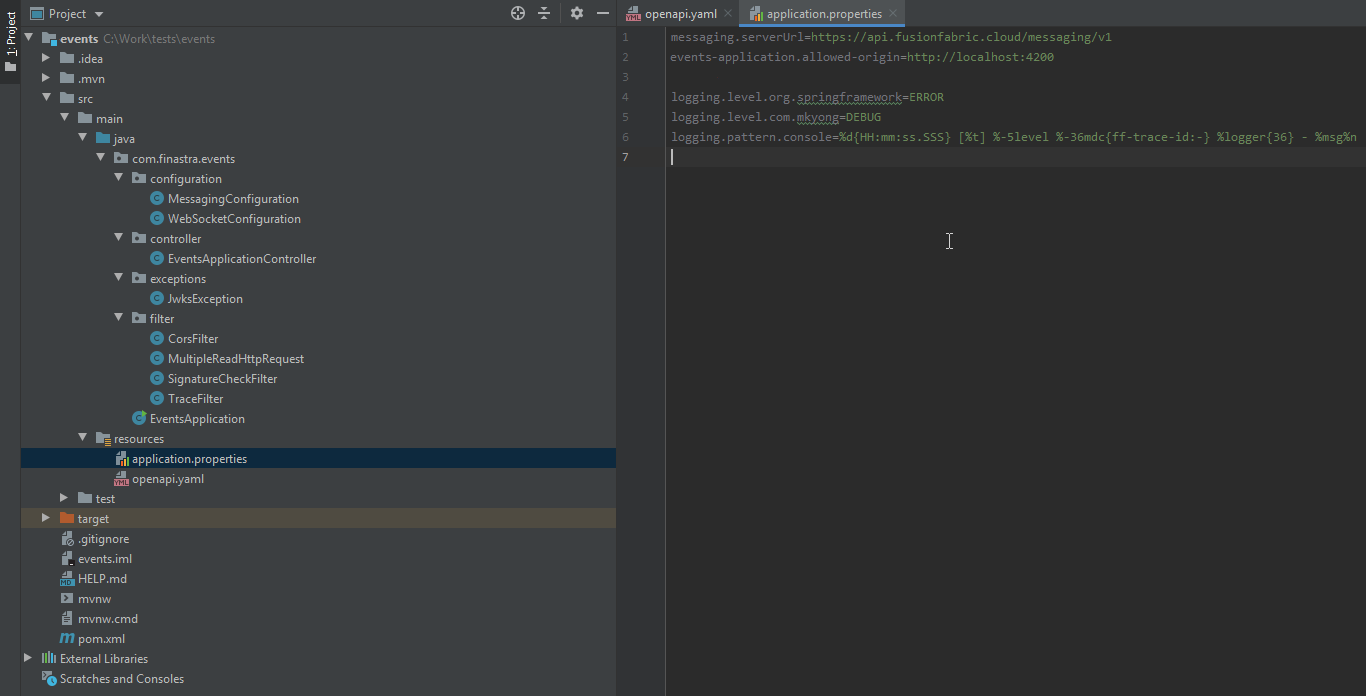Viewport: 1366px width, 696px height.
Task: Collapse the filter package
Action: coord(118,318)
